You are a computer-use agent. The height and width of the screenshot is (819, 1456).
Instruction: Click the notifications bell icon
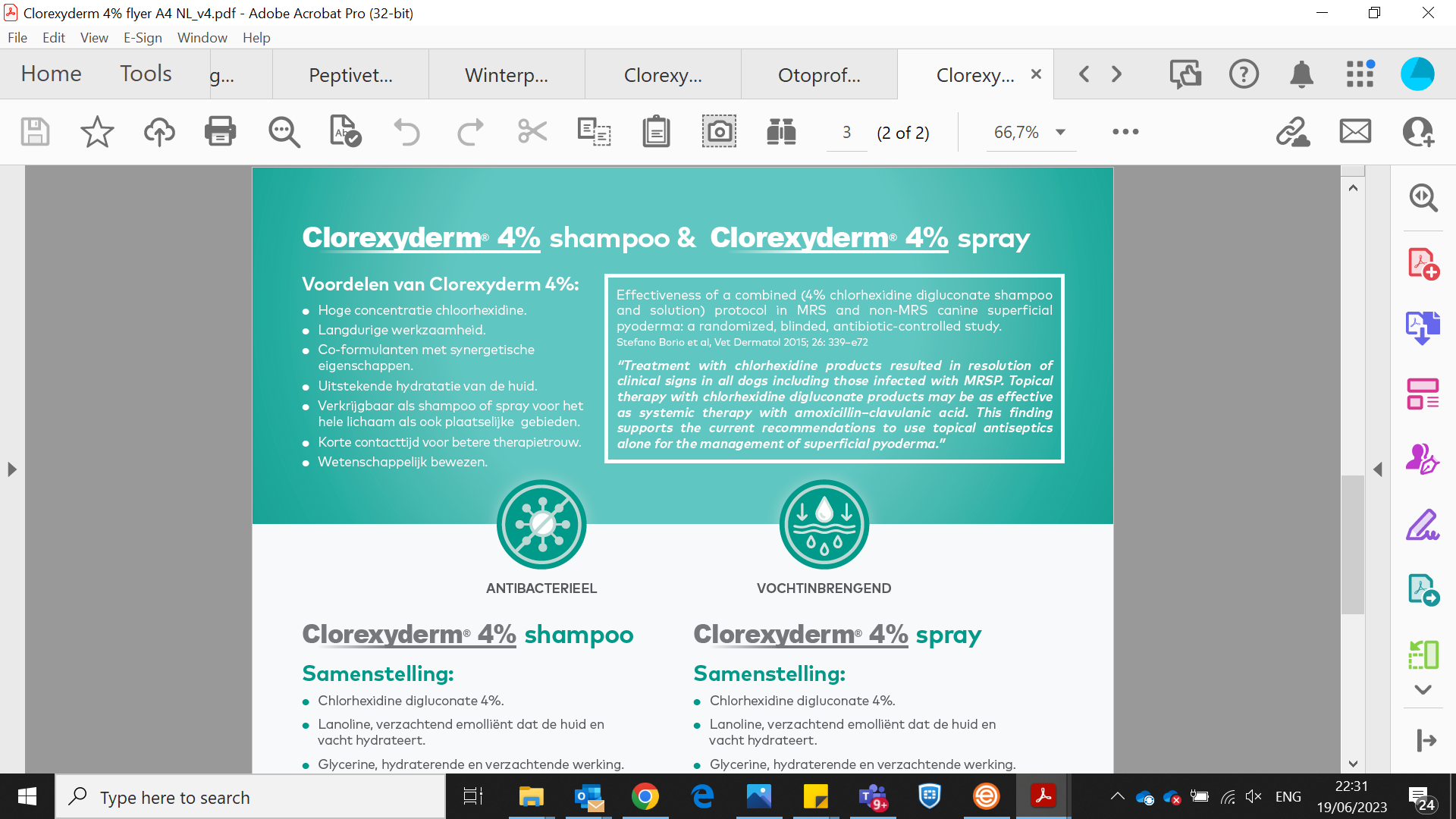click(1301, 74)
